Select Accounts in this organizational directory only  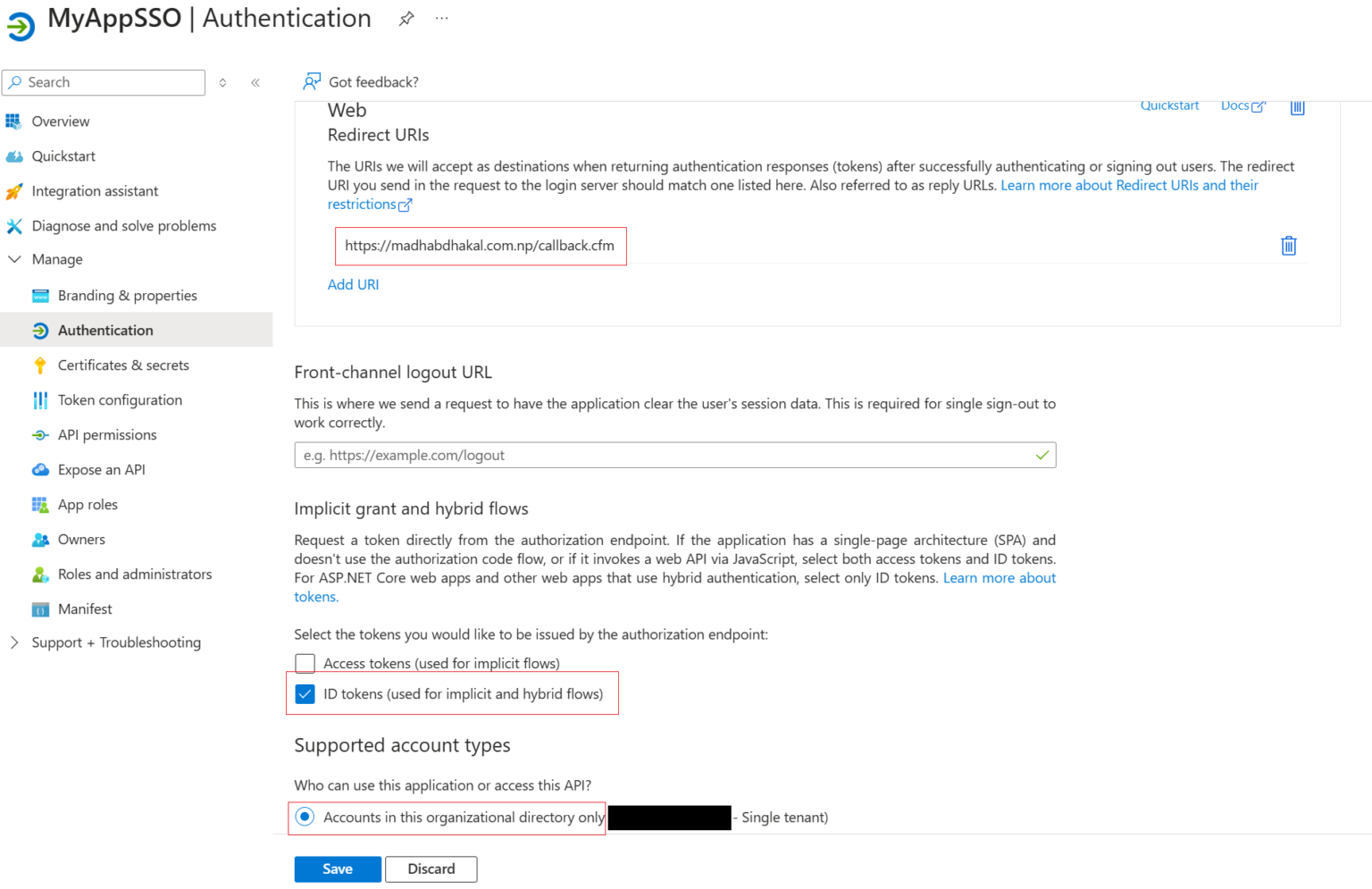pyautogui.click(x=305, y=817)
